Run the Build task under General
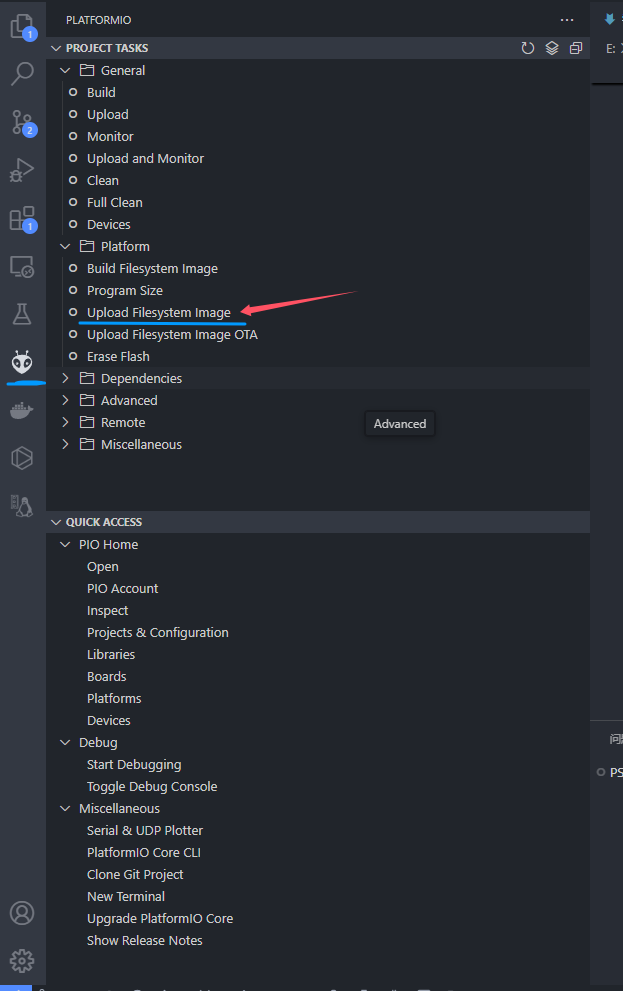This screenshot has height=991, width=623. 101,92
